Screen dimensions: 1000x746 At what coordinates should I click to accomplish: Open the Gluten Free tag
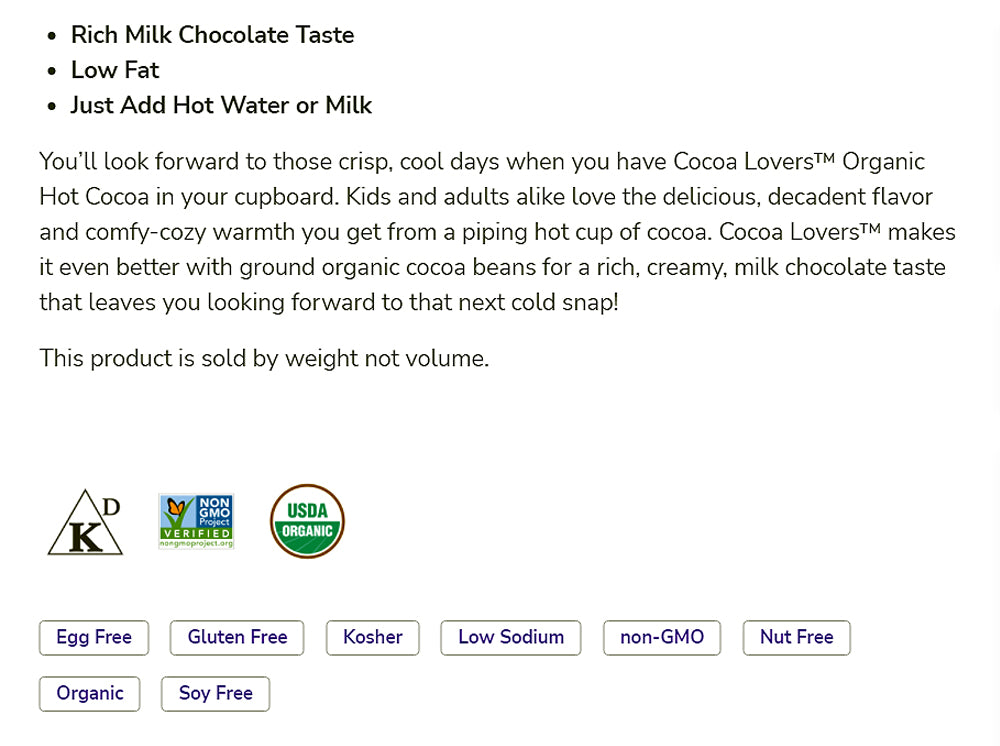(x=237, y=637)
